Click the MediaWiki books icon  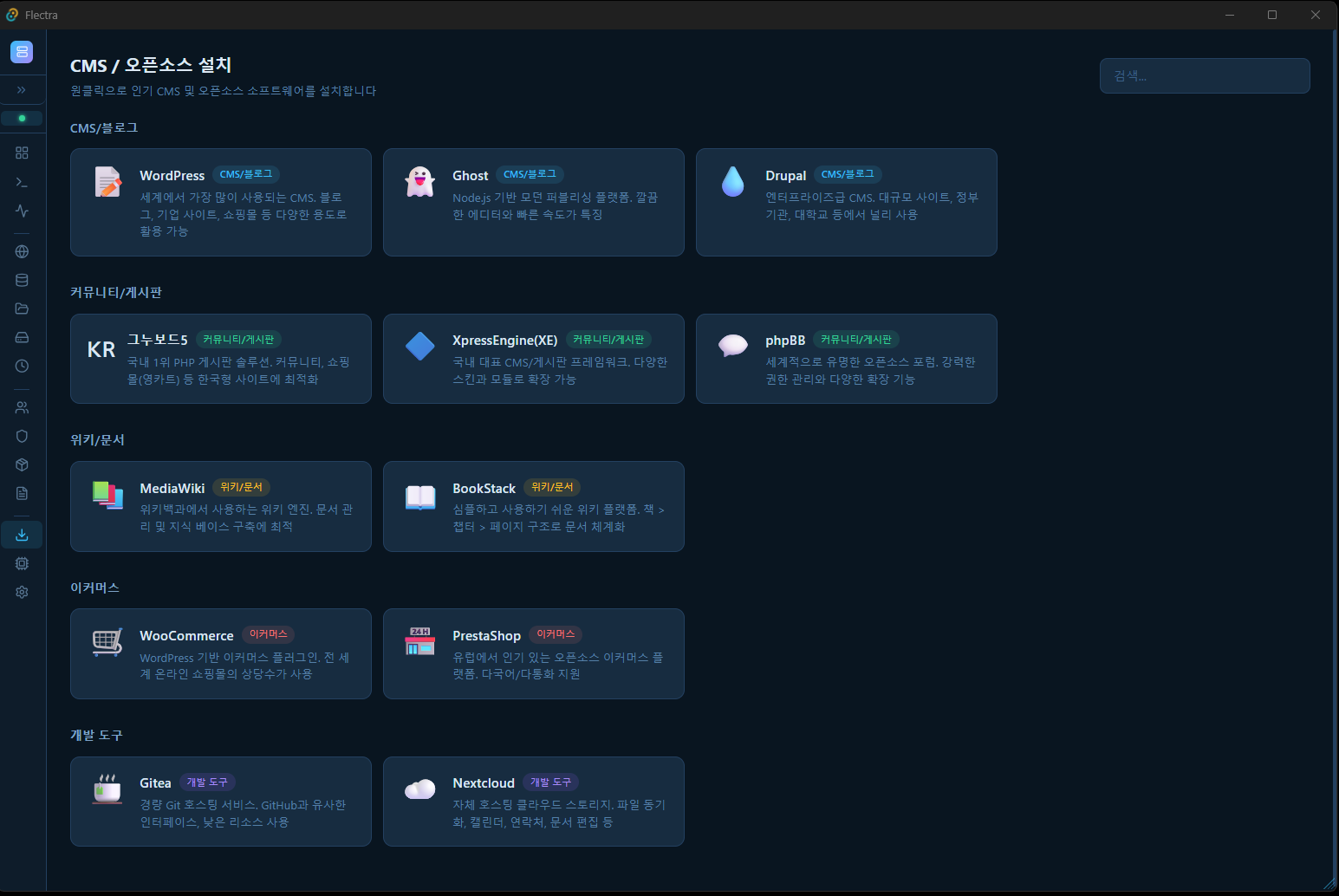point(107,496)
